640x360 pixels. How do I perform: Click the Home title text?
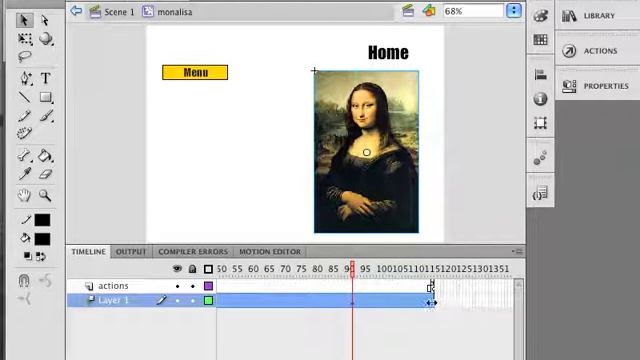388,53
